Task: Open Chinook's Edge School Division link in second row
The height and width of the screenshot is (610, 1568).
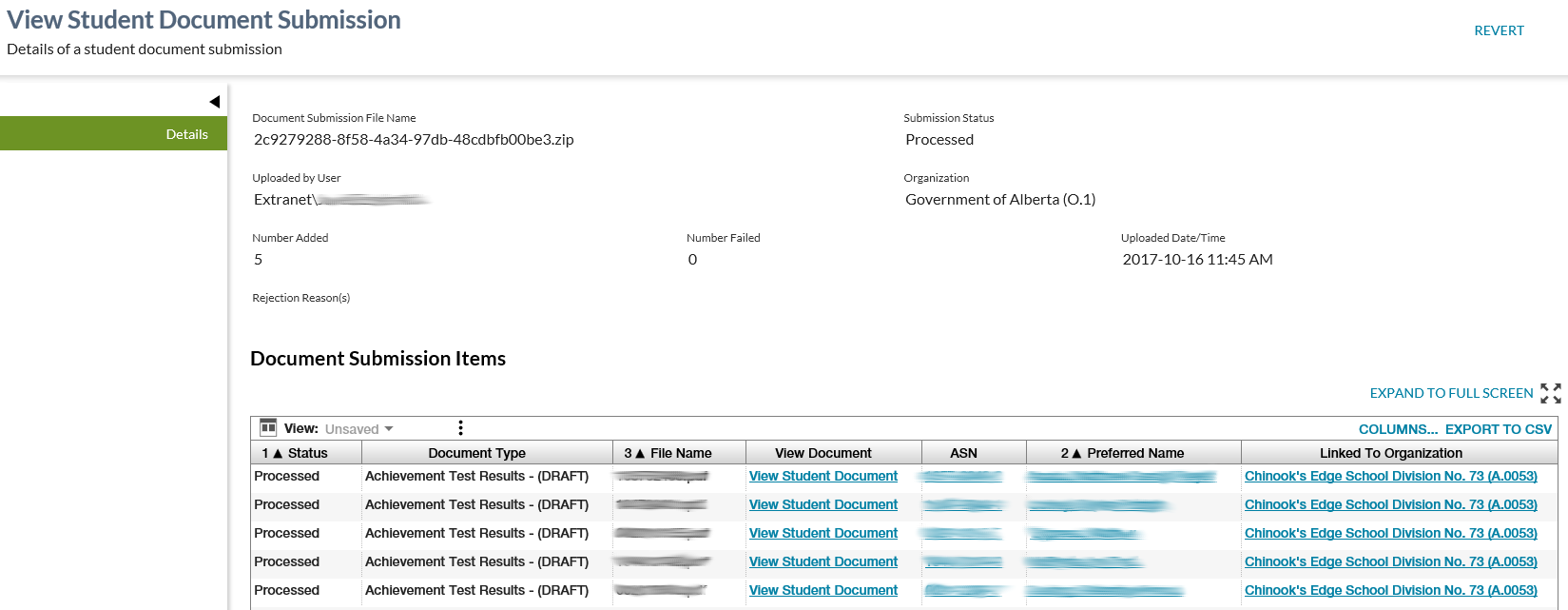Action: coord(1390,504)
